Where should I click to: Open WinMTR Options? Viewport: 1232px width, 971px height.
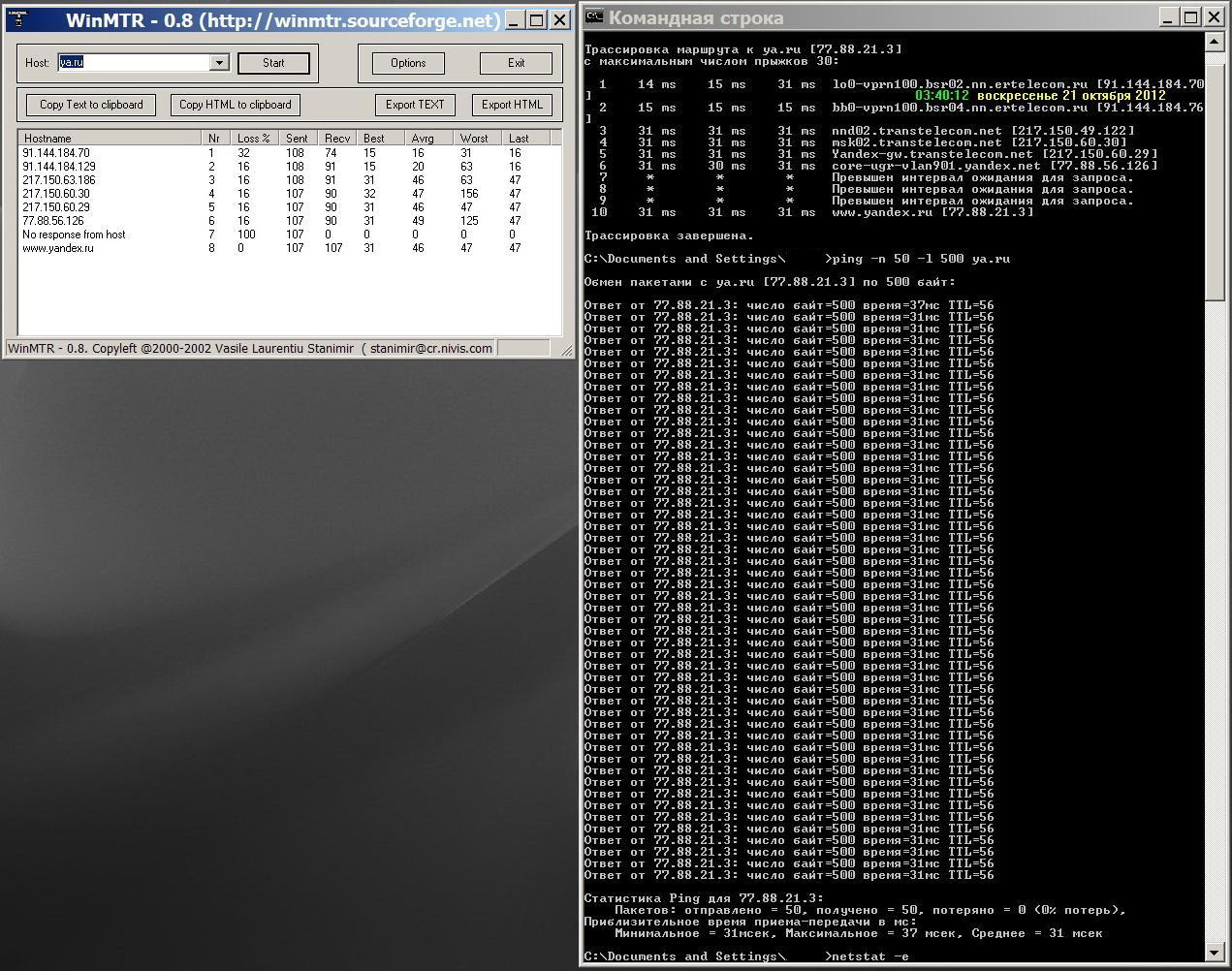pos(408,63)
